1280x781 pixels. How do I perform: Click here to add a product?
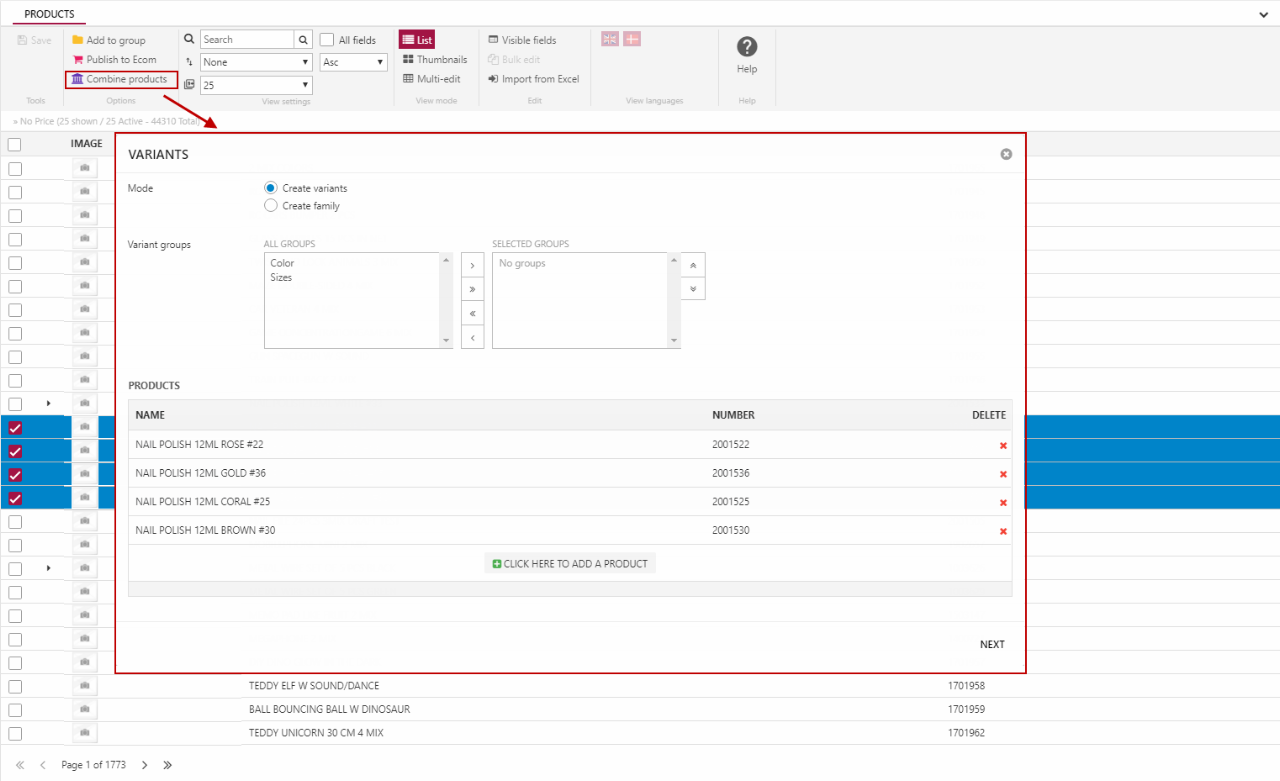coord(570,564)
